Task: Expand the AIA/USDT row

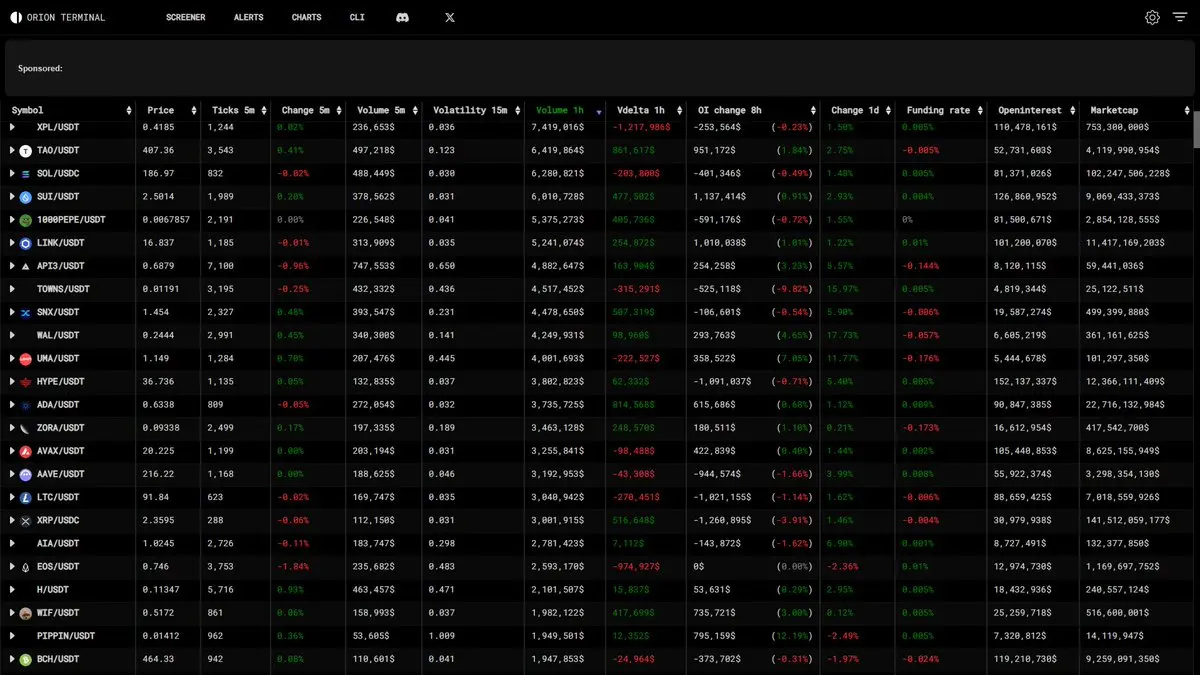Action: 12,543
